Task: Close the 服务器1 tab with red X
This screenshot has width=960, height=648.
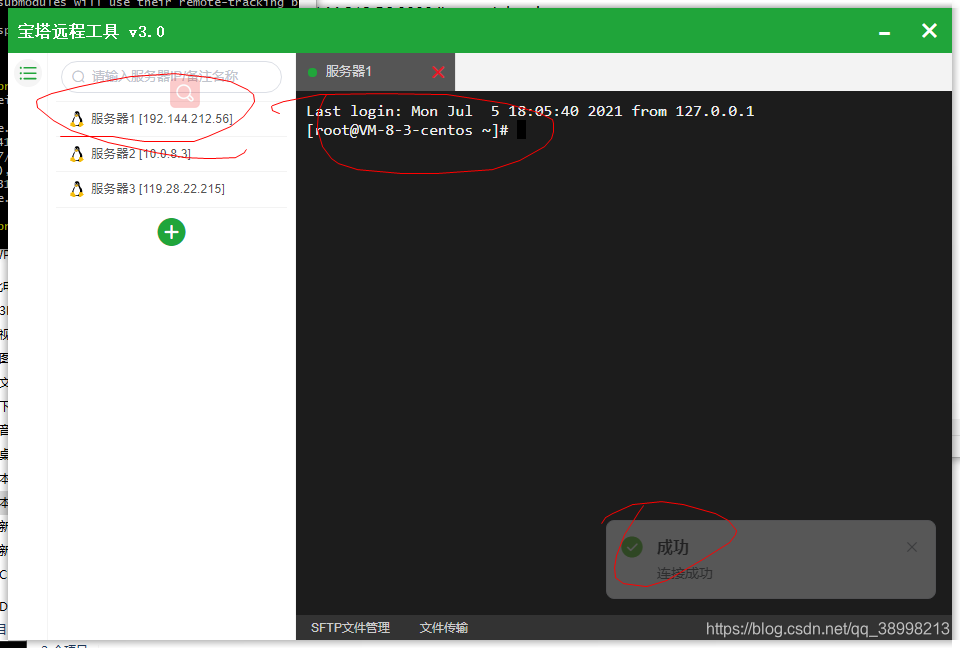Action: [438, 72]
